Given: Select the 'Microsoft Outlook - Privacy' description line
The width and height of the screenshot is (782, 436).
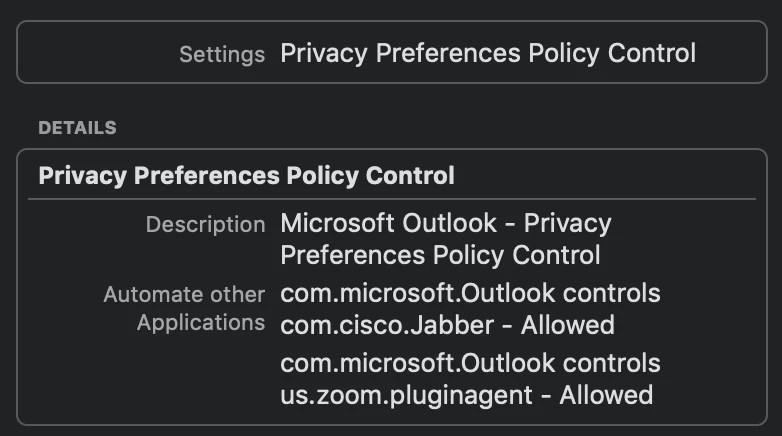Looking at the screenshot, I should (x=445, y=223).
